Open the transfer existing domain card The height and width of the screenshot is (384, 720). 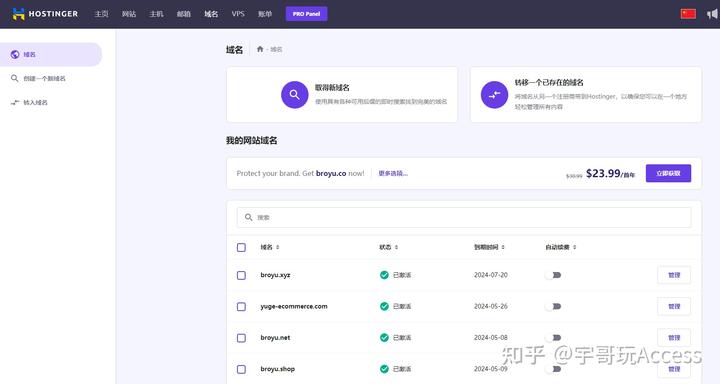tap(585, 95)
